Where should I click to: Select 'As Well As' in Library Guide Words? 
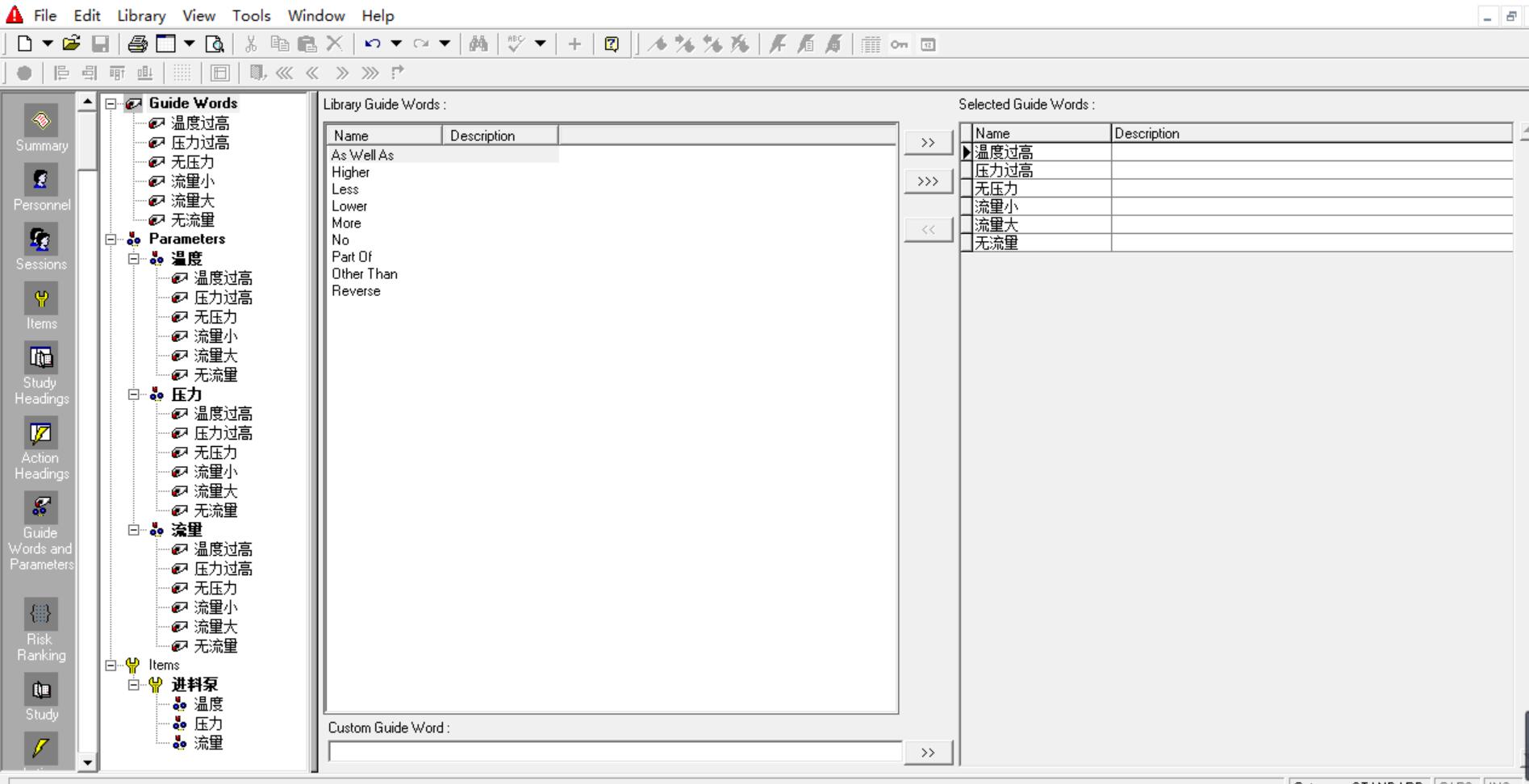pyautogui.click(x=362, y=155)
